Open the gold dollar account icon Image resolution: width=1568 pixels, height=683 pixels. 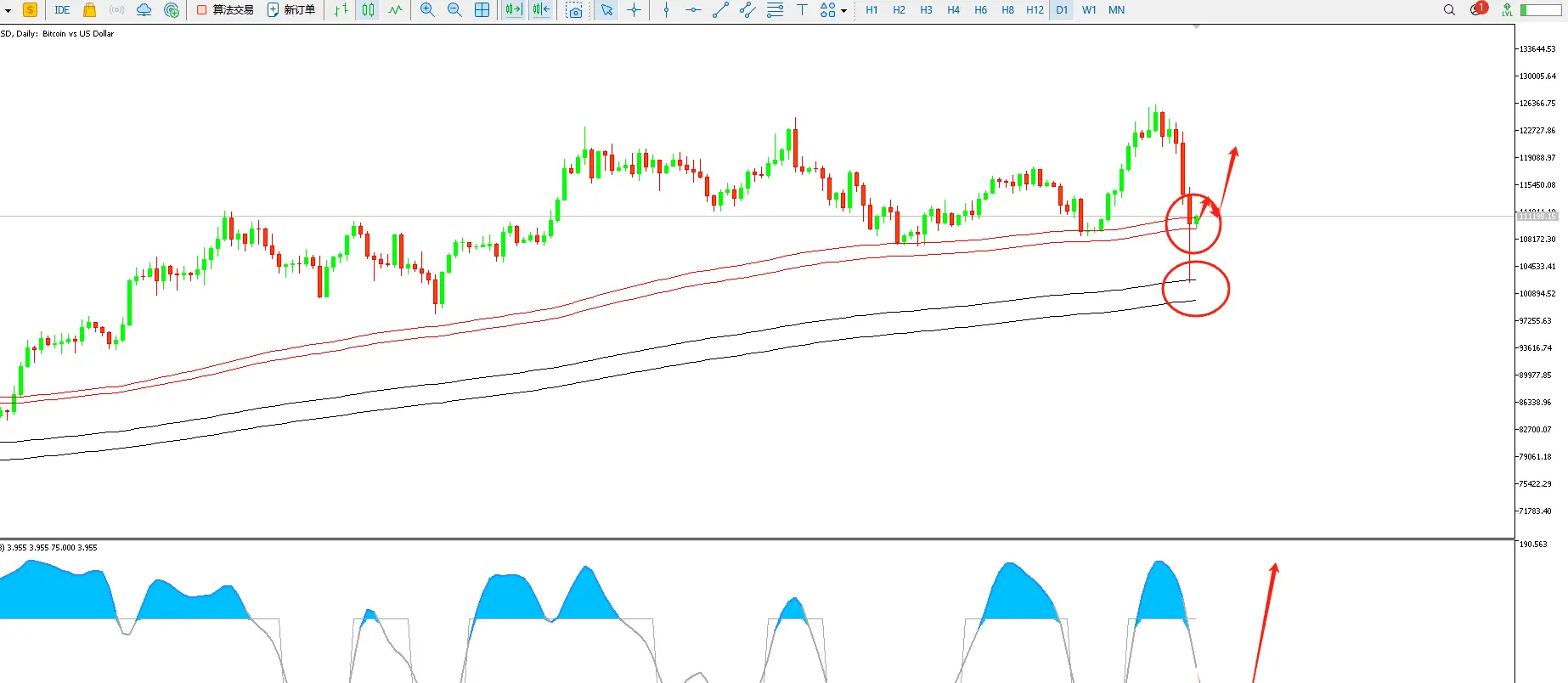[30, 10]
